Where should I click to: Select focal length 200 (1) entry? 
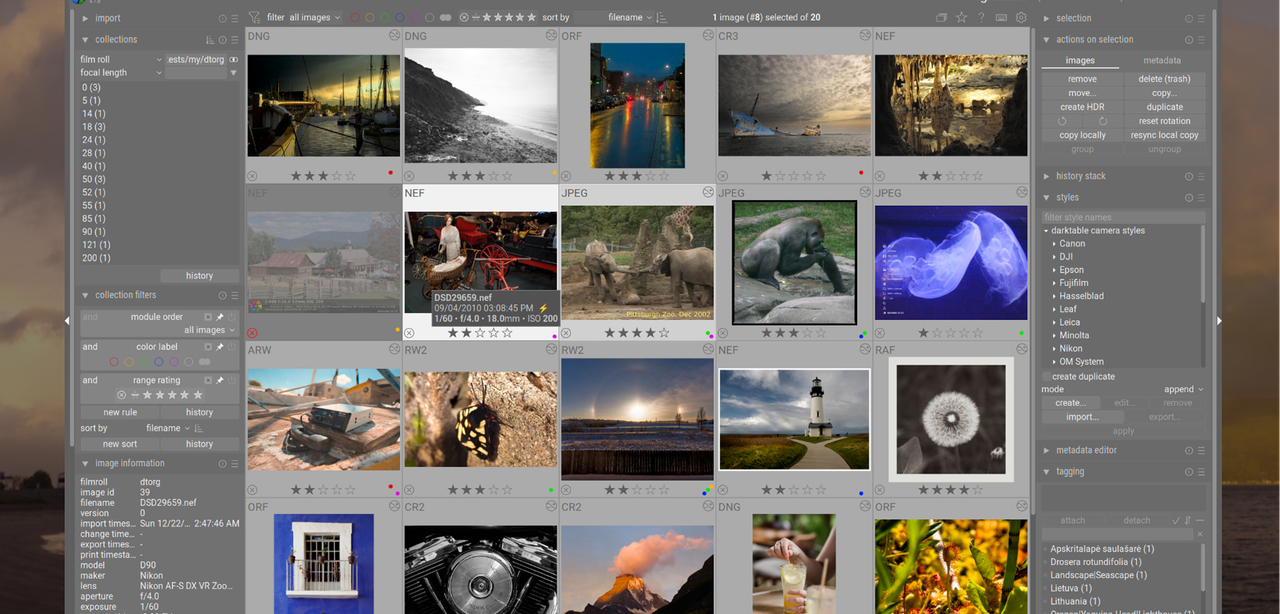point(96,258)
